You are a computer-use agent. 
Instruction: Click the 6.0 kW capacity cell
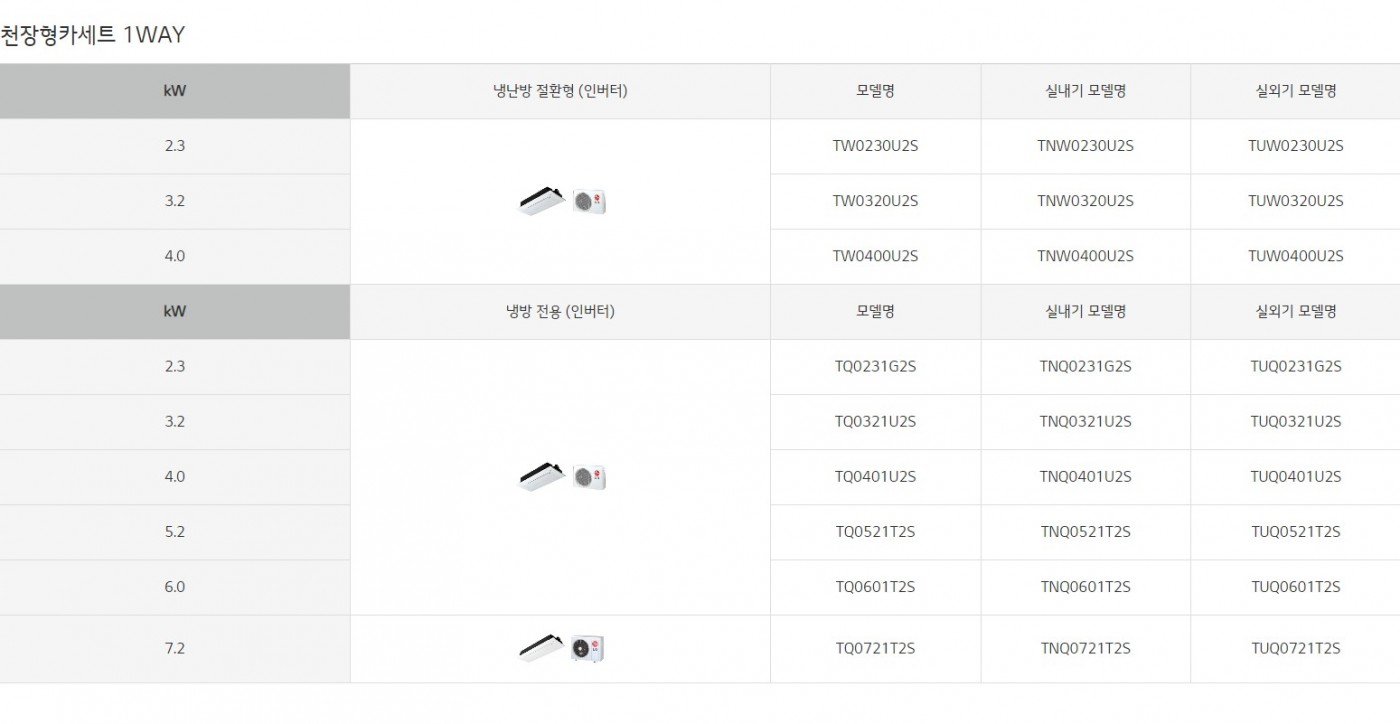[x=175, y=586]
